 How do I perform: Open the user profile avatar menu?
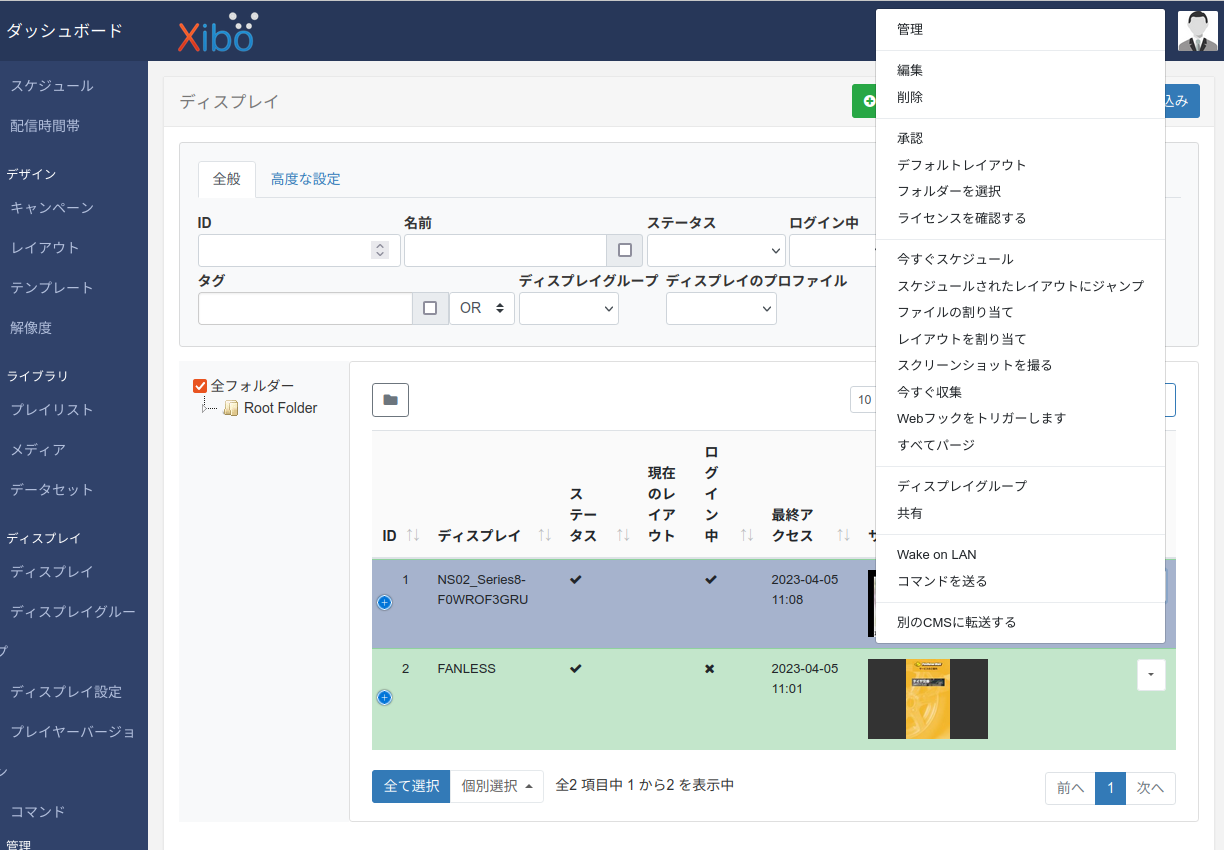click(x=1197, y=29)
